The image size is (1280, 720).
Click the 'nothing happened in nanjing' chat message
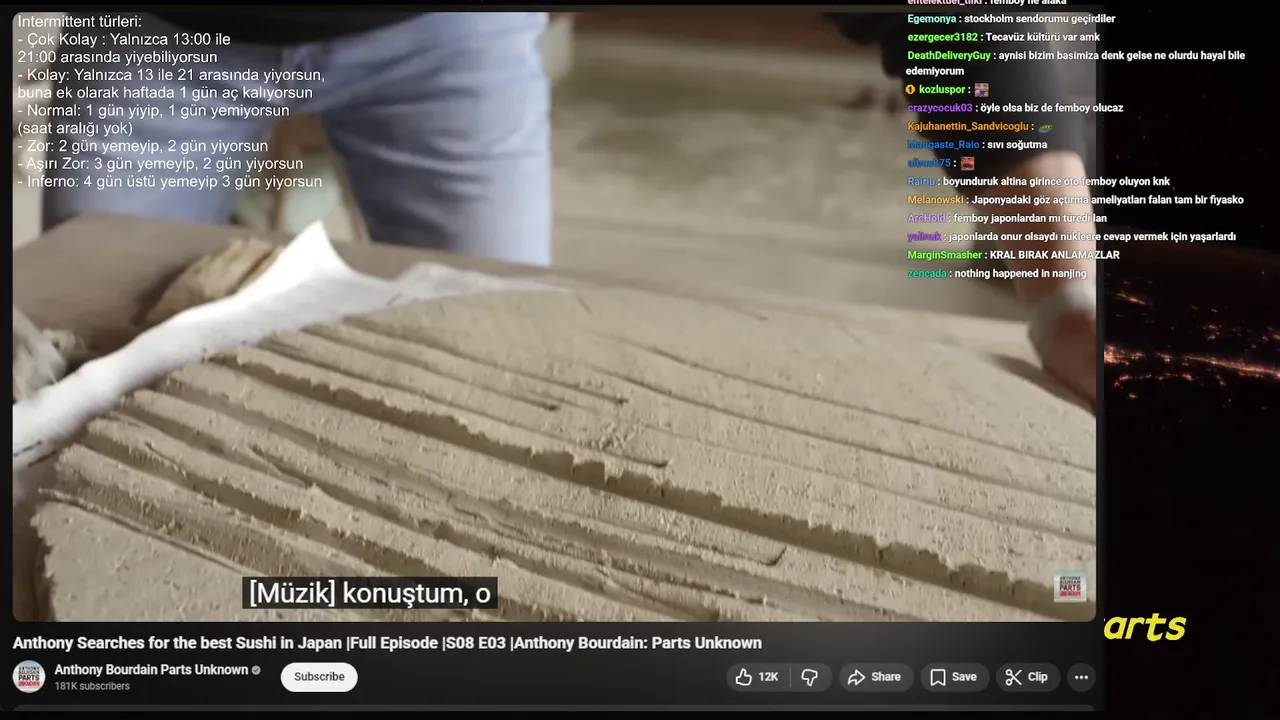(1020, 274)
